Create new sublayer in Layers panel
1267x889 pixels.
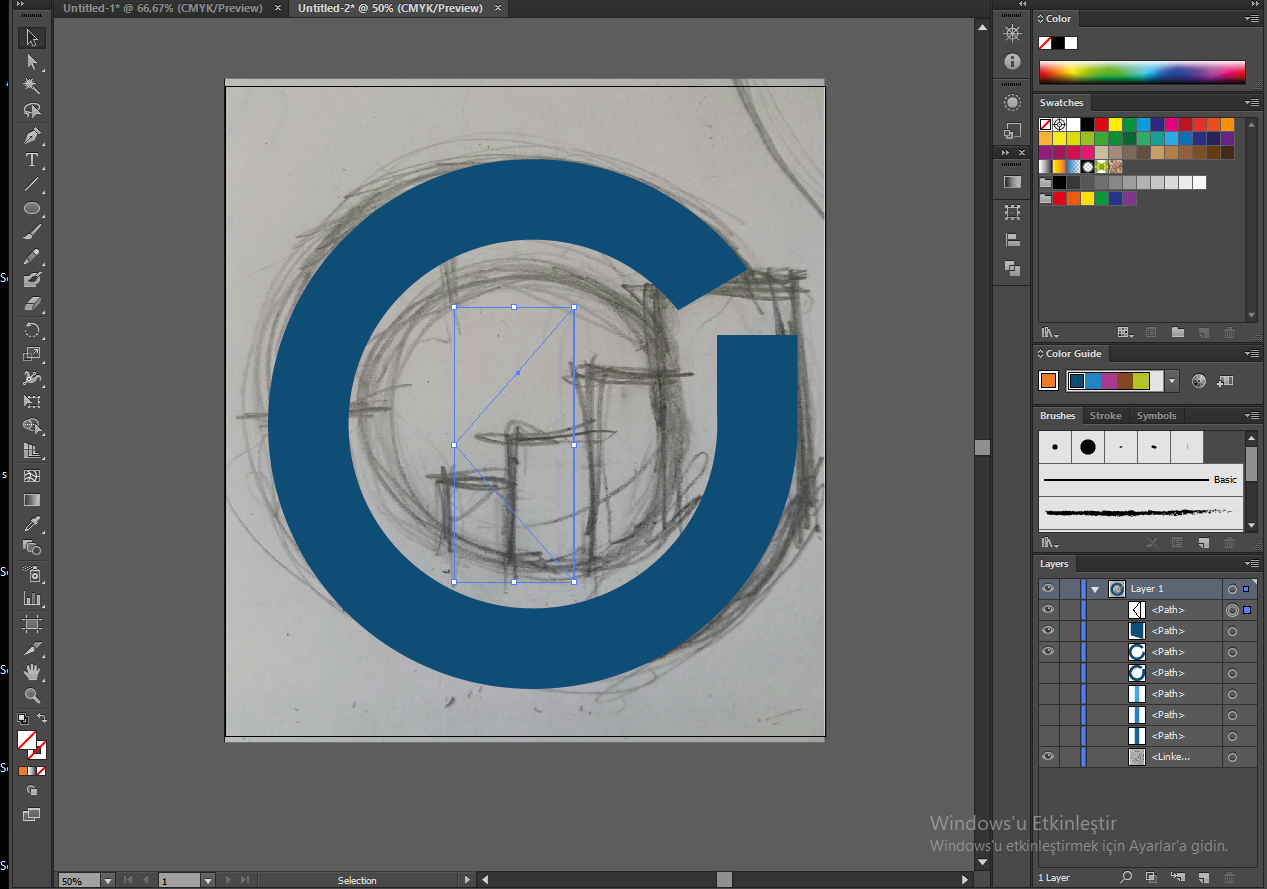1177,877
